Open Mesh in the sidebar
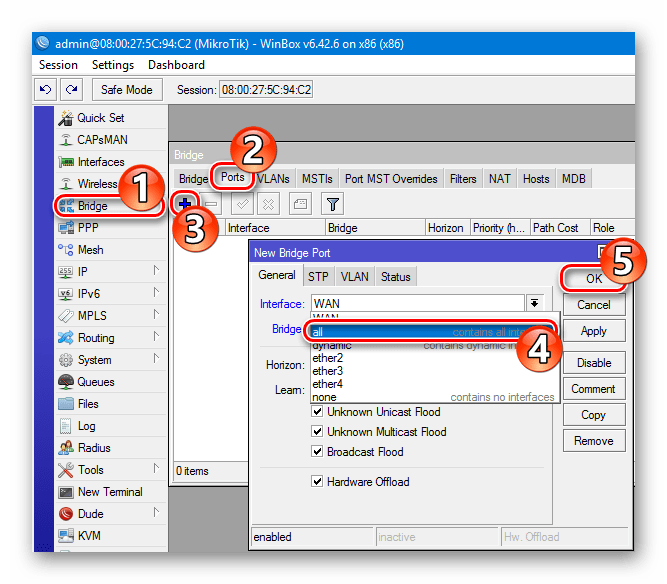 111,250
